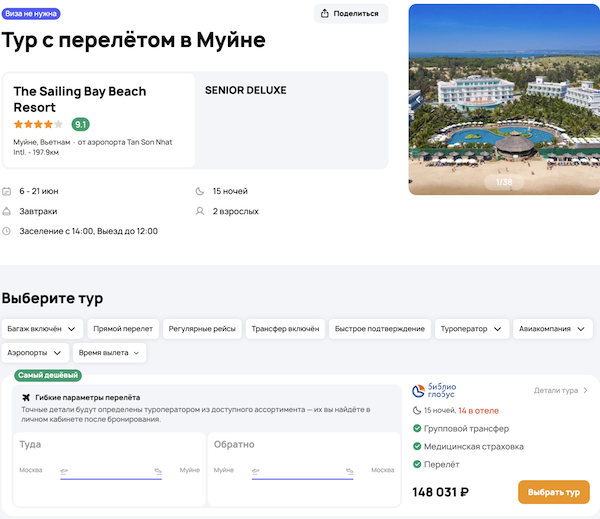Click the Поделиться share button

coord(350,14)
